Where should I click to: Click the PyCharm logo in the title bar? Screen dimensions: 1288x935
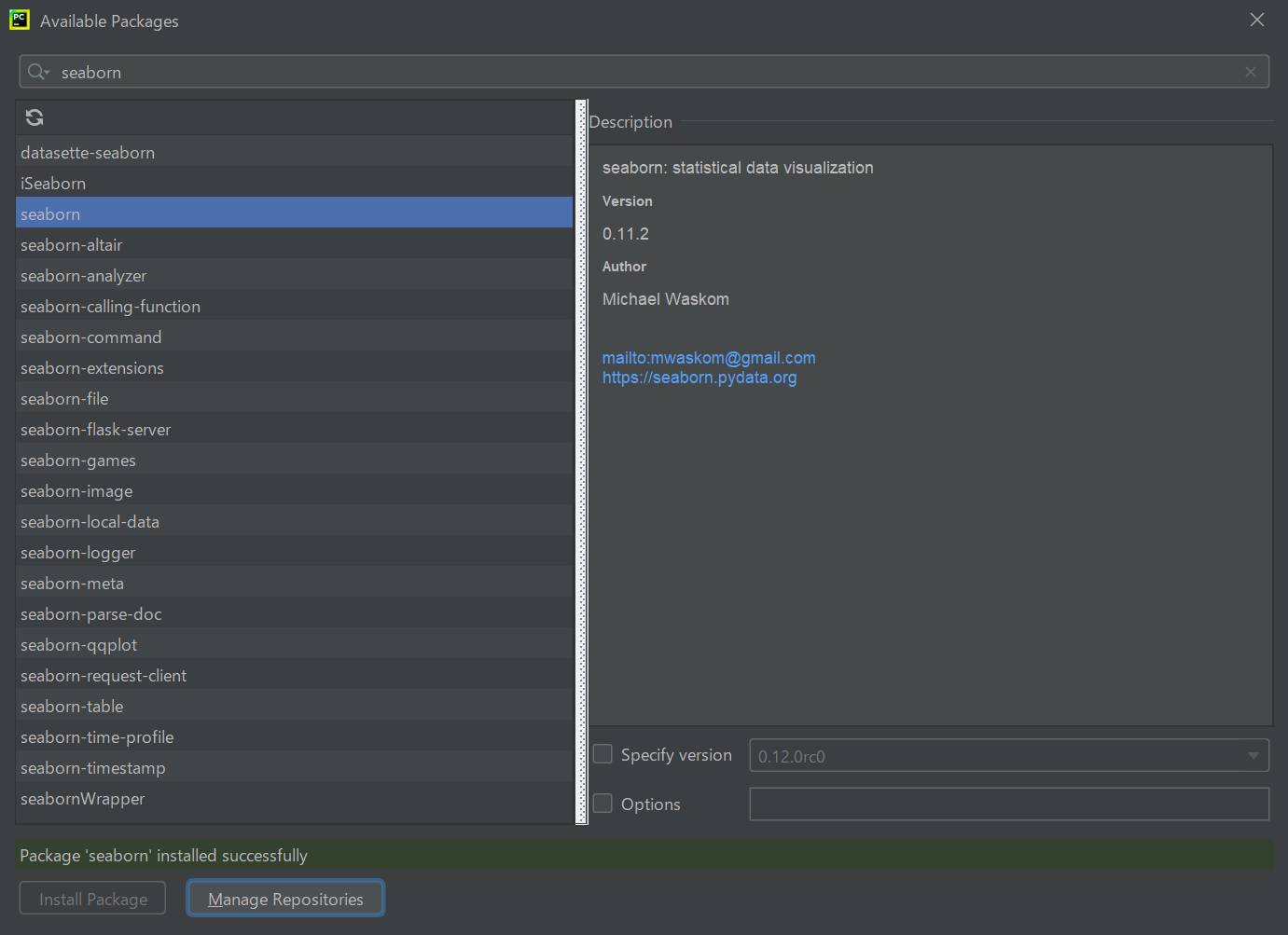pyautogui.click(x=20, y=20)
